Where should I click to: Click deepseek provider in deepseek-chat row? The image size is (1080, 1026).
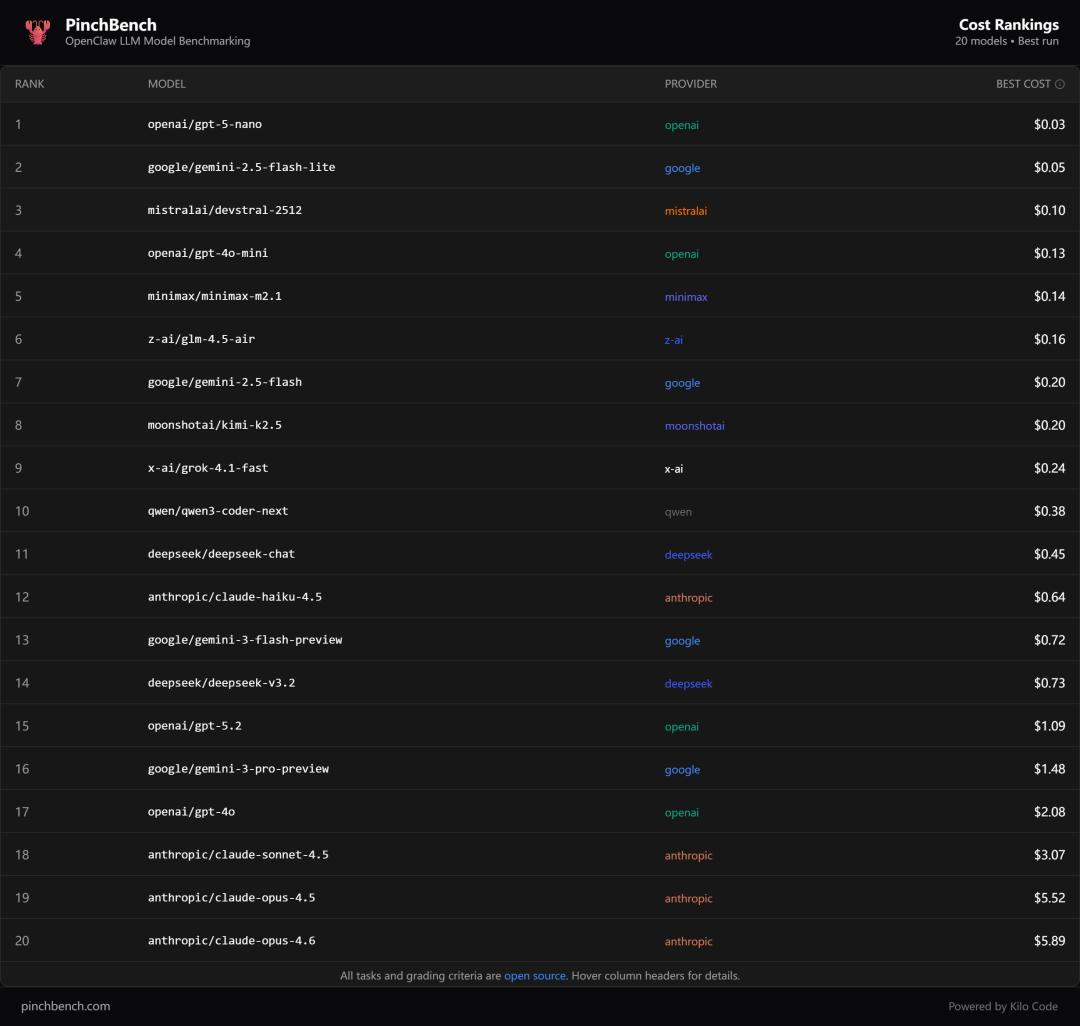click(688, 554)
